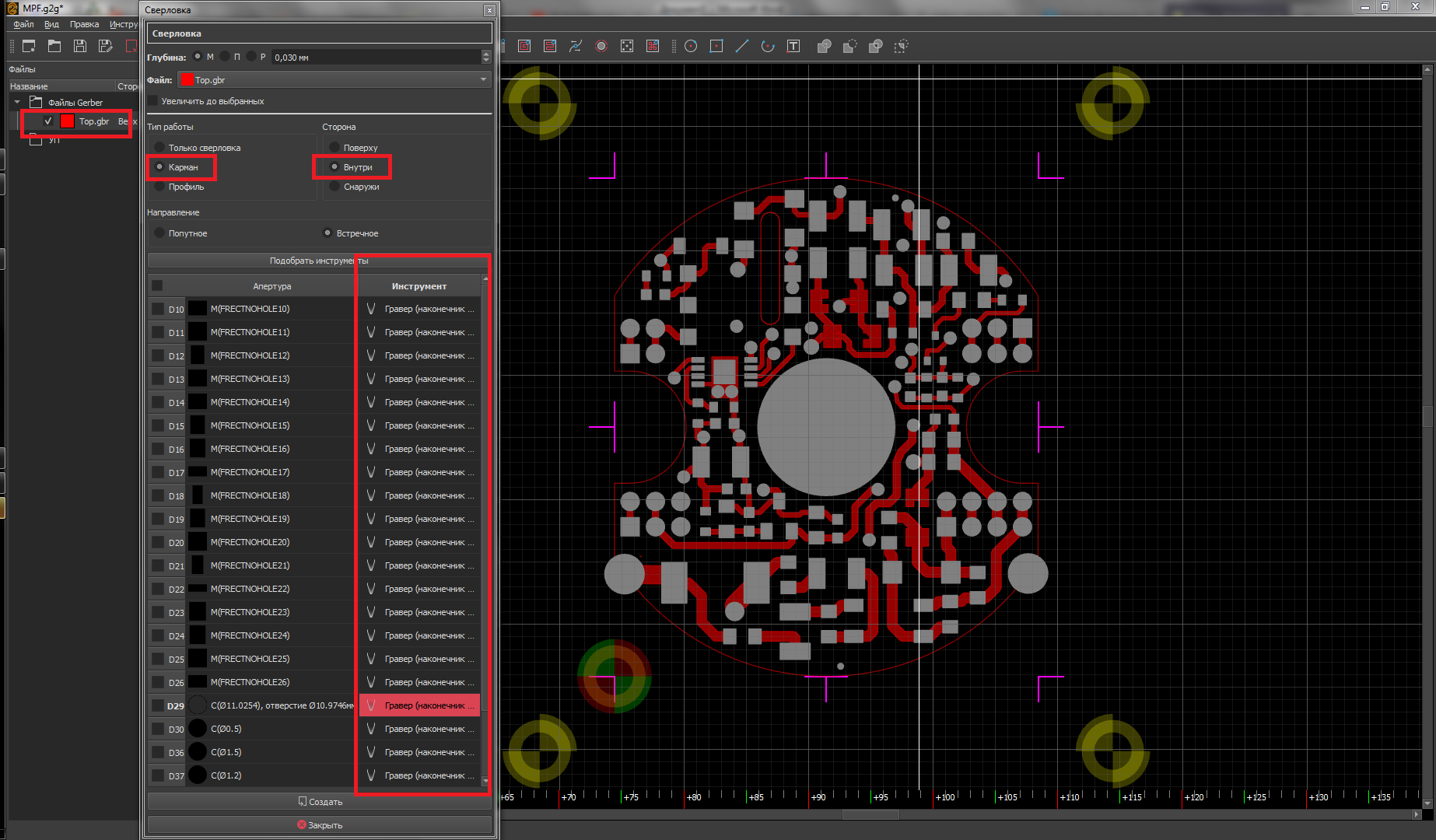1436x840 pixels.
Task: Click the intersect shapes icon
Action: (x=876, y=46)
